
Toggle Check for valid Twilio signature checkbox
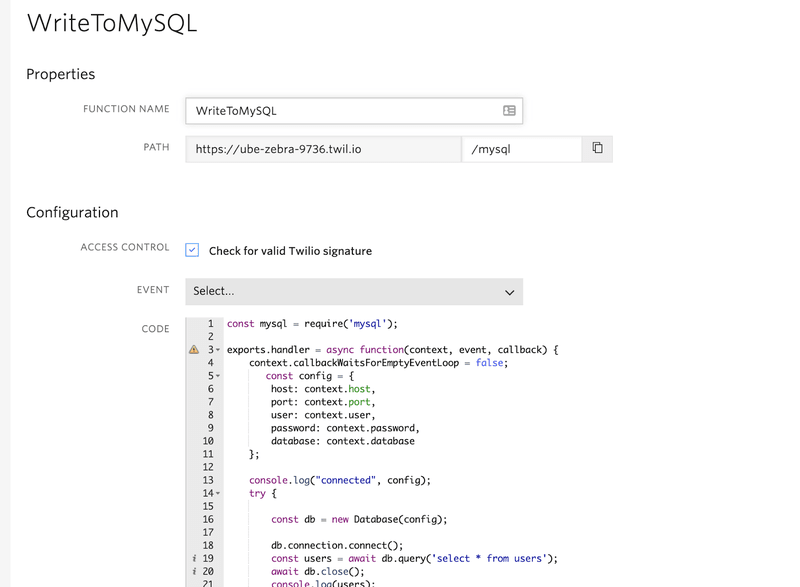tap(192, 250)
